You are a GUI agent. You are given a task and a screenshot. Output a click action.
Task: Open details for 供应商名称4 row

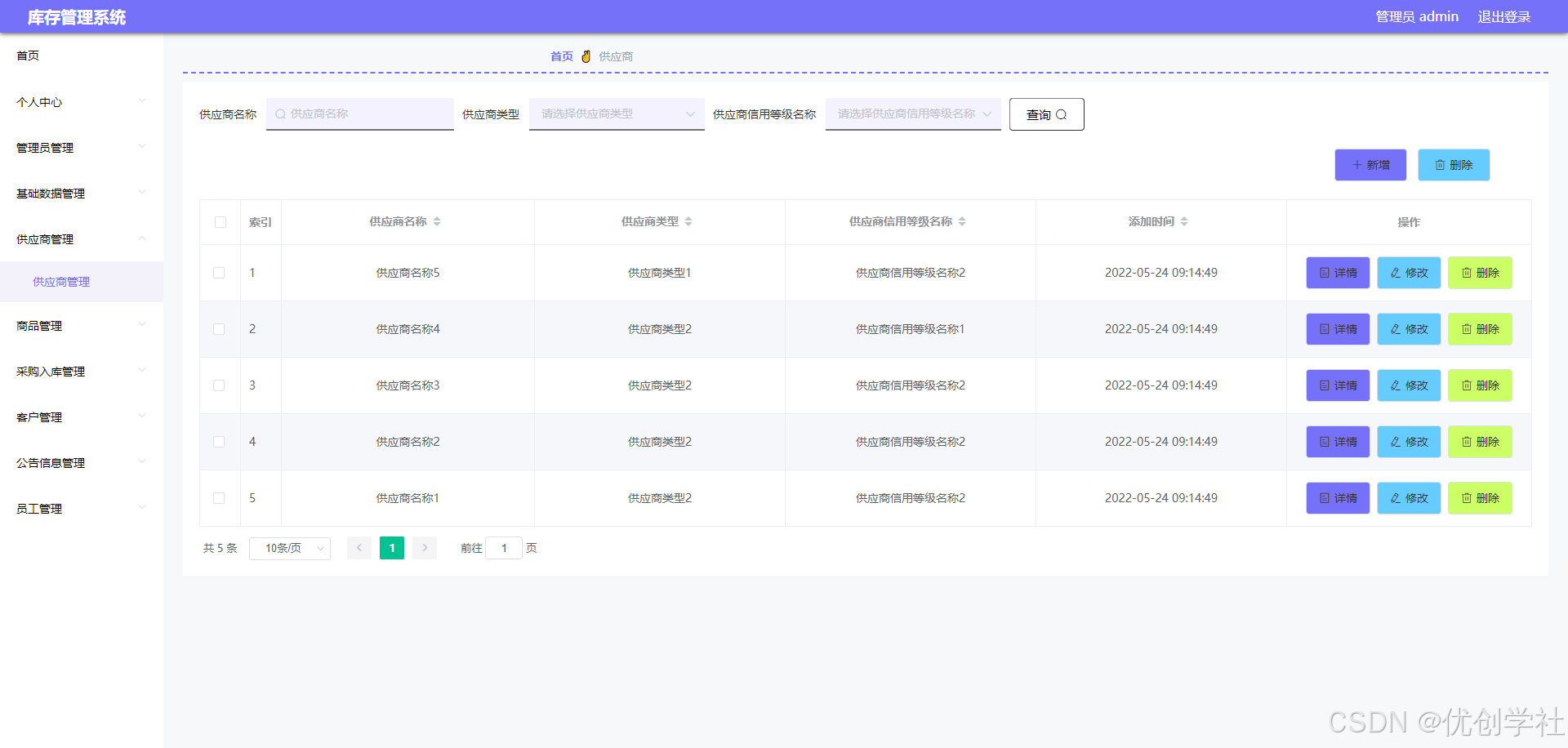point(1338,329)
